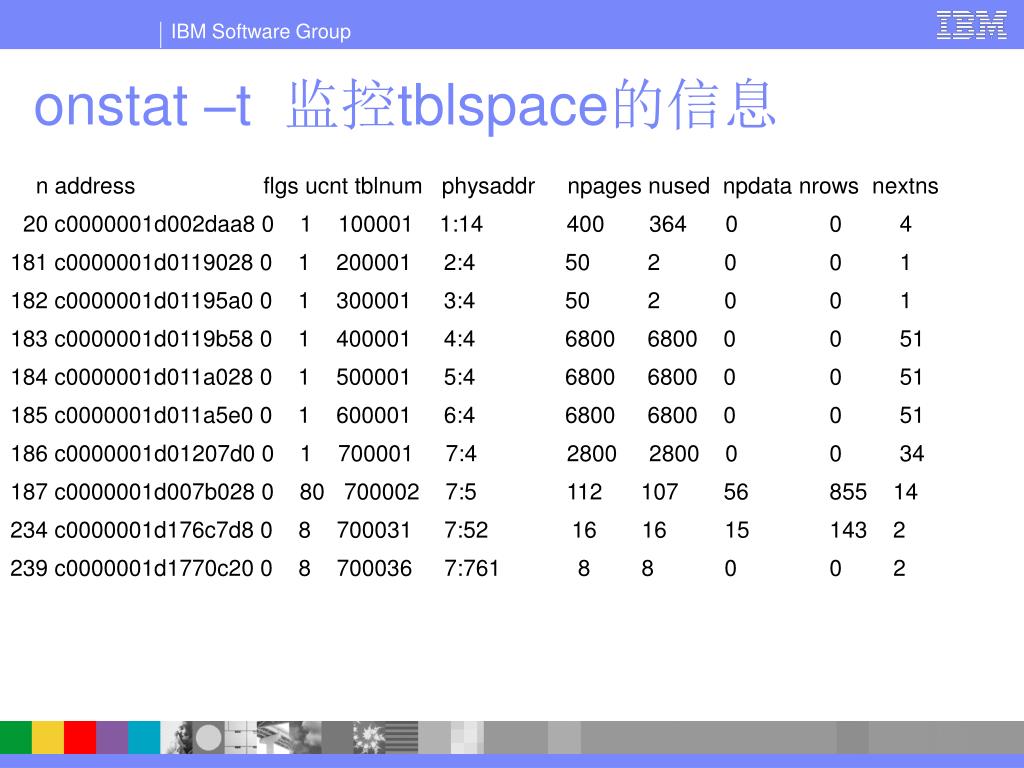The height and width of the screenshot is (768, 1024).
Task: Click physaddr value '3:4'
Action: 459,301
